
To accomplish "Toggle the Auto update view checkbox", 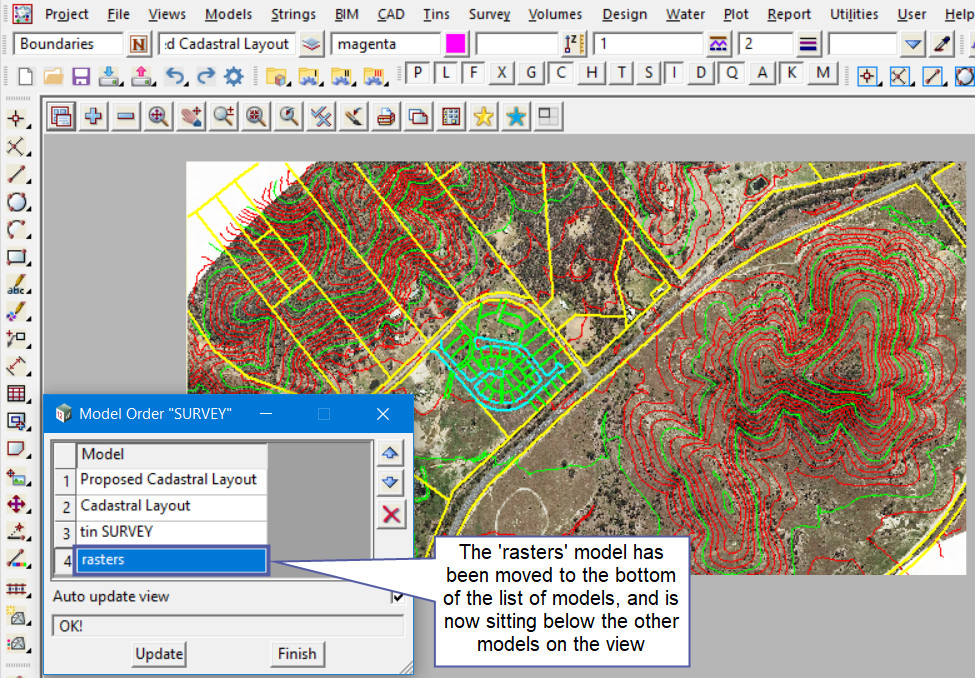I will tap(398, 597).
